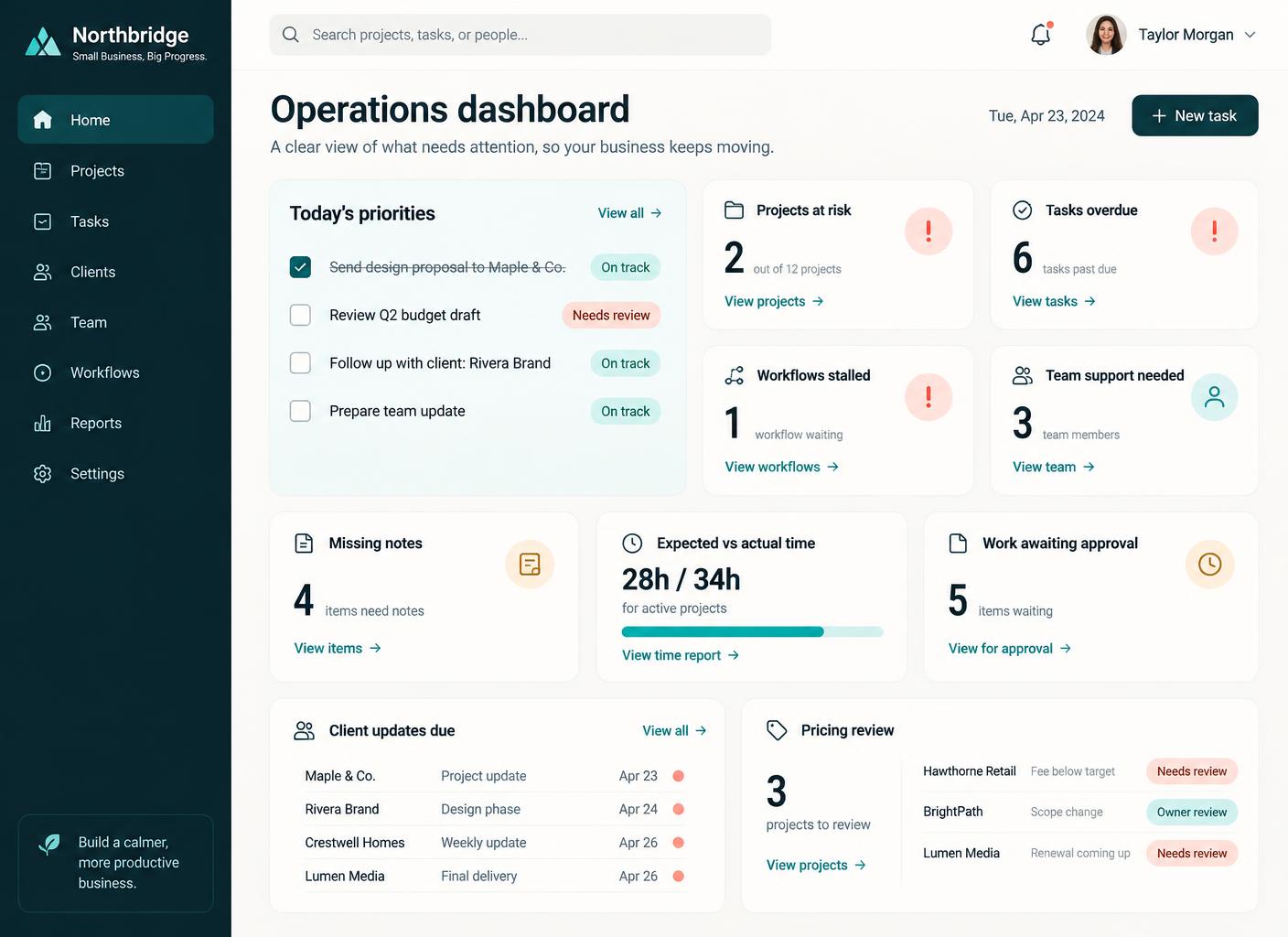Go to Home in the sidebar
This screenshot has height=937, width=1288.
coord(115,120)
